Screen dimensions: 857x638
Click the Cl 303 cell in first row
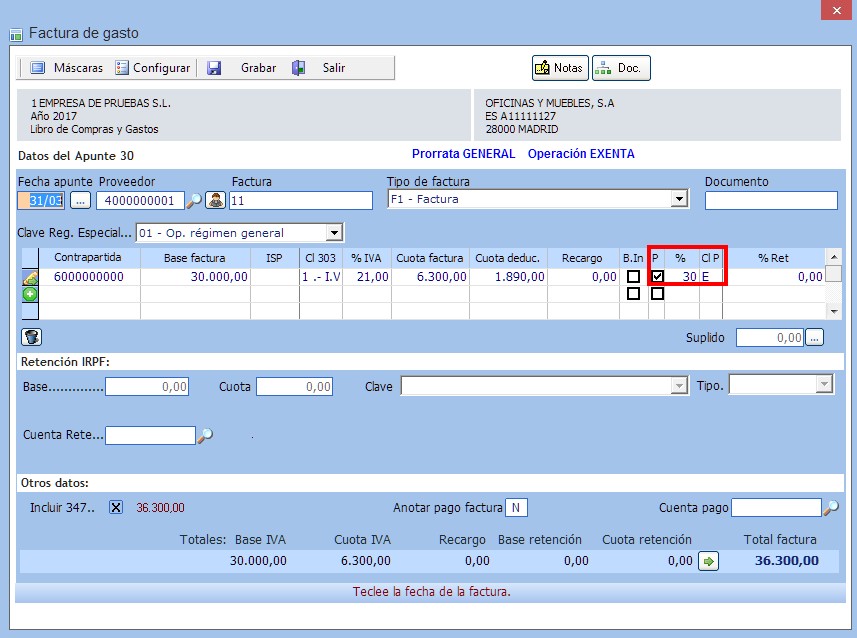tap(321, 277)
